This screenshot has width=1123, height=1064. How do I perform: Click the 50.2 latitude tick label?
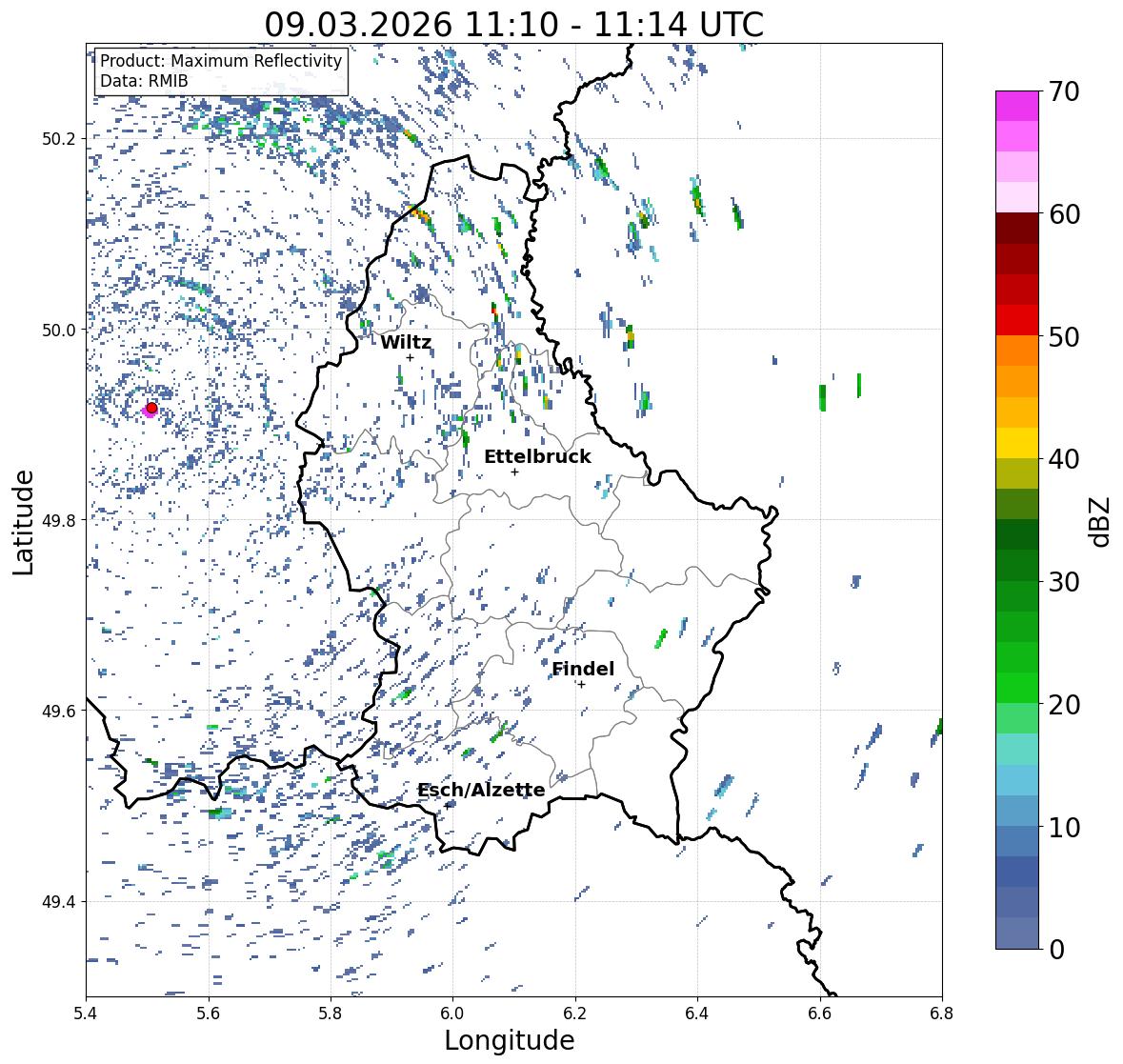59,139
